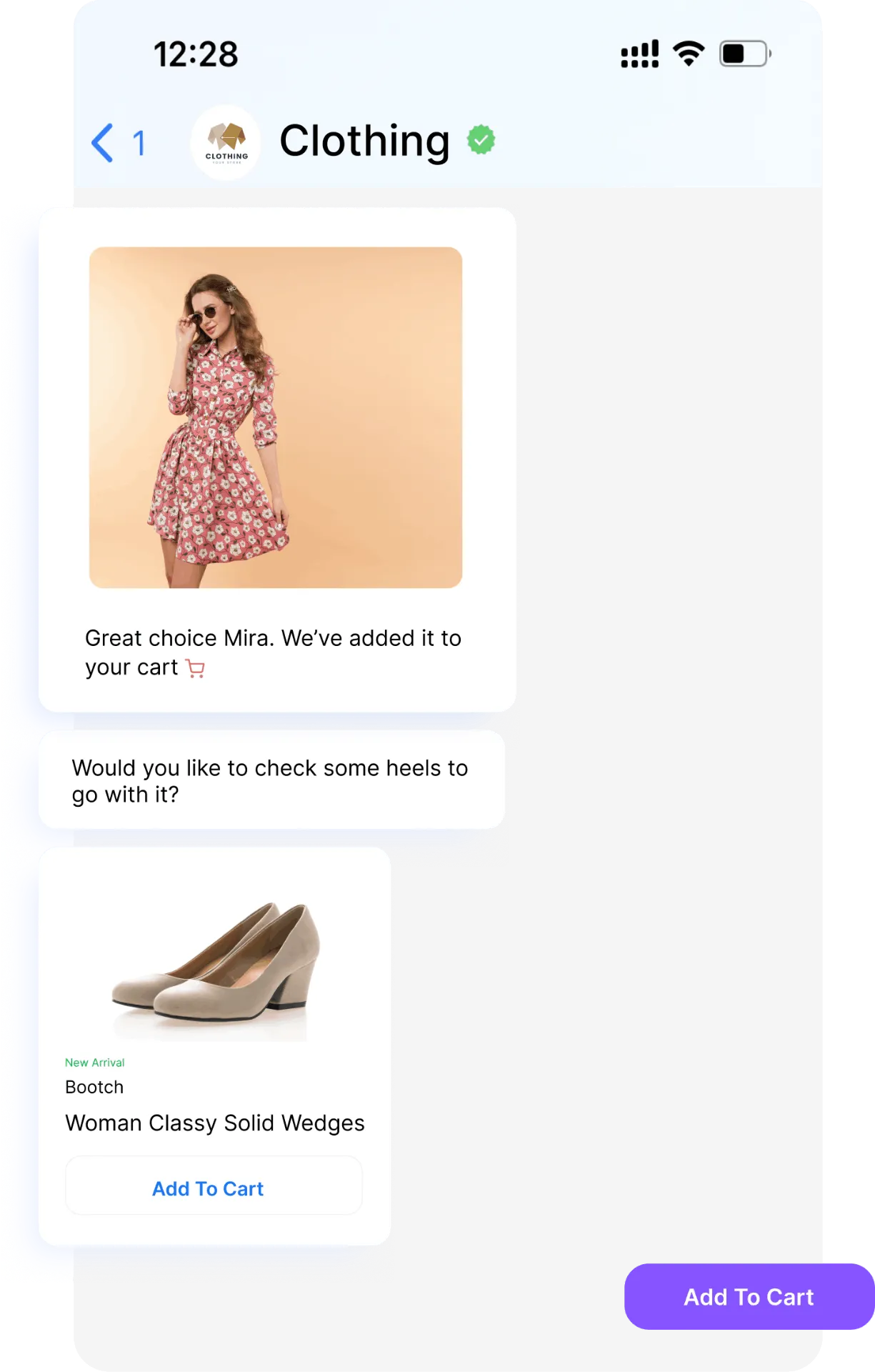Viewport: 875px width, 1372px height.
Task: Tap the unread count number 1
Action: click(139, 143)
